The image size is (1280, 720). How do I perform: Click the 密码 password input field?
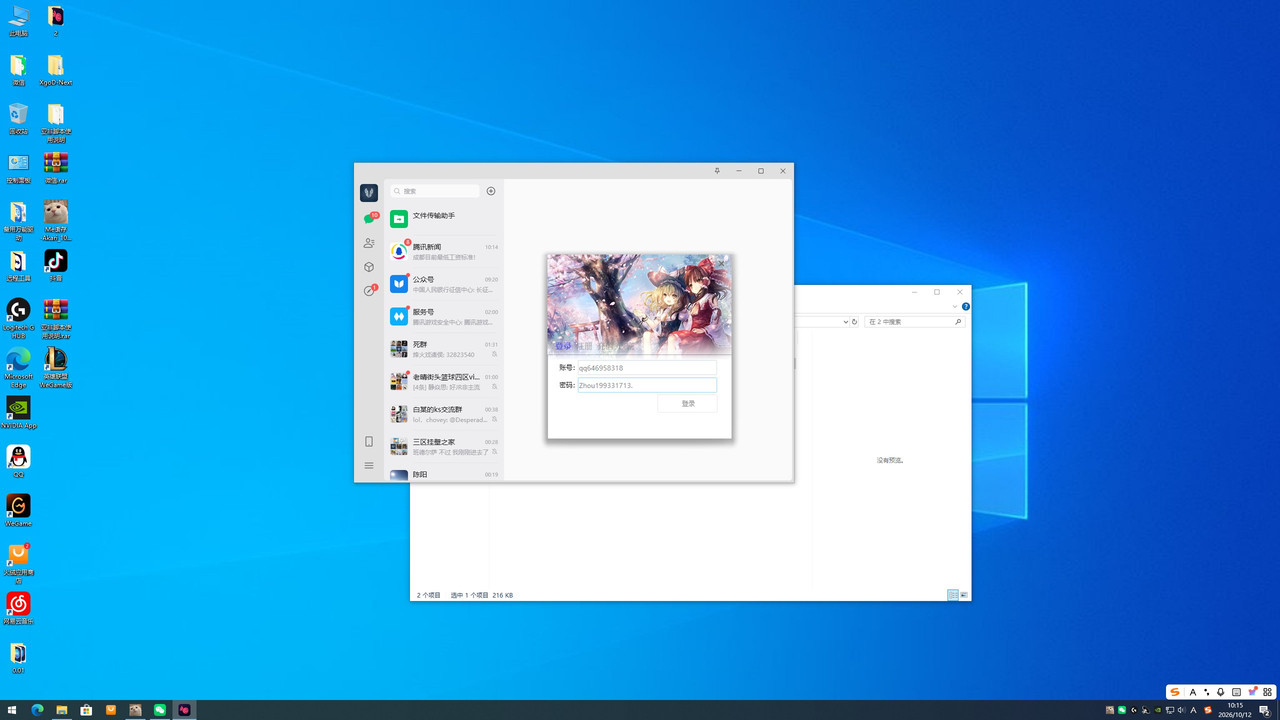click(x=646, y=385)
